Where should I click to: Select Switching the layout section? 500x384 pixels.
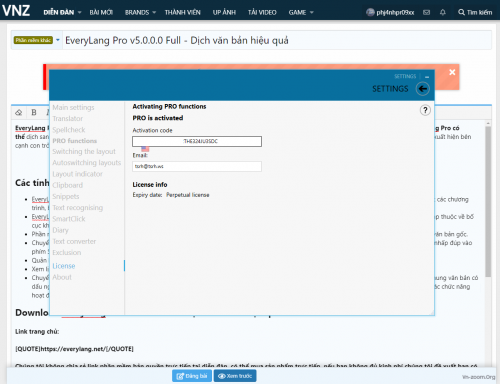coord(84,152)
